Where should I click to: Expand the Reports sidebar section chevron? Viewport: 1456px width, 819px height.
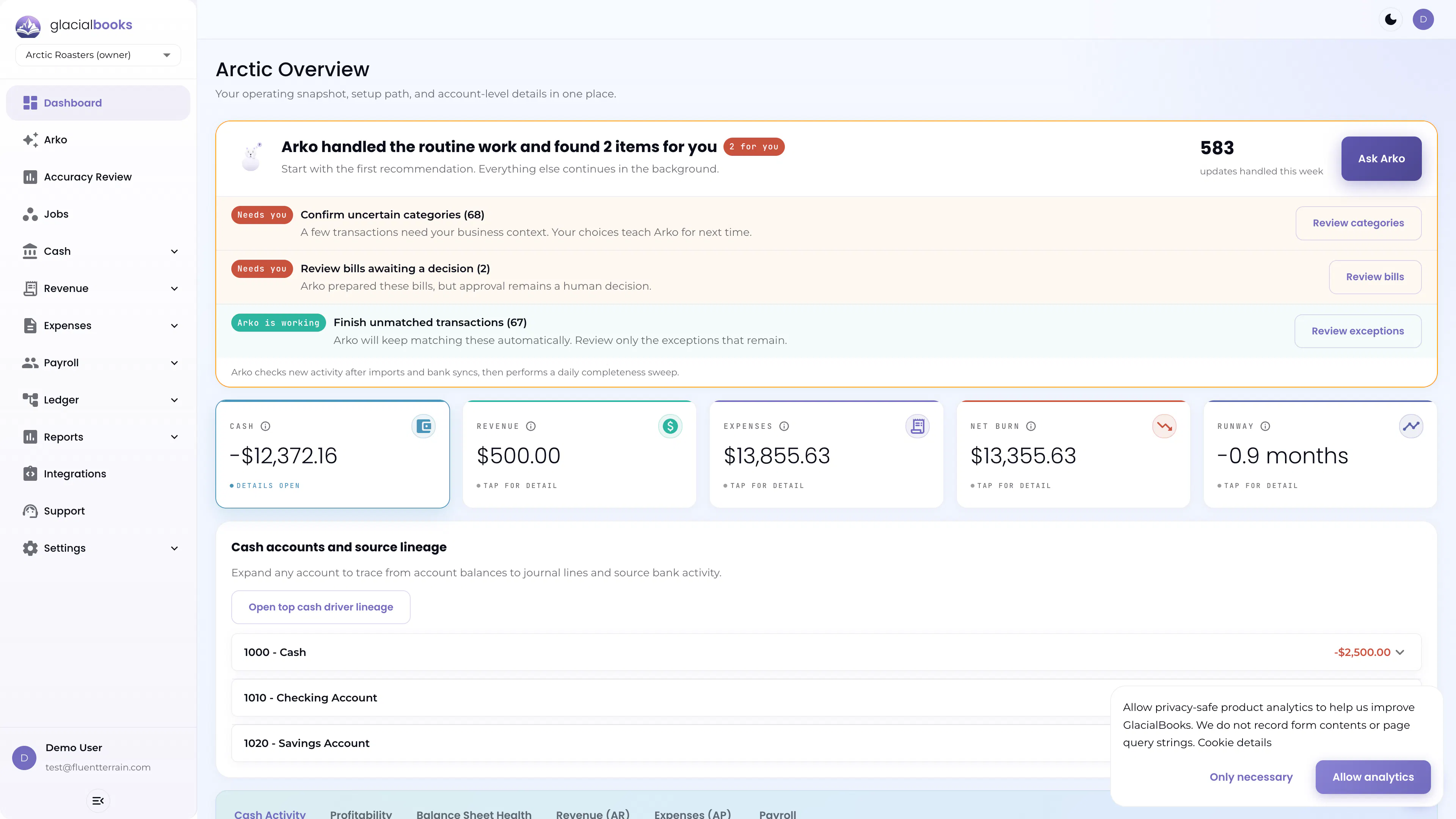pyautogui.click(x=175, y=437)
